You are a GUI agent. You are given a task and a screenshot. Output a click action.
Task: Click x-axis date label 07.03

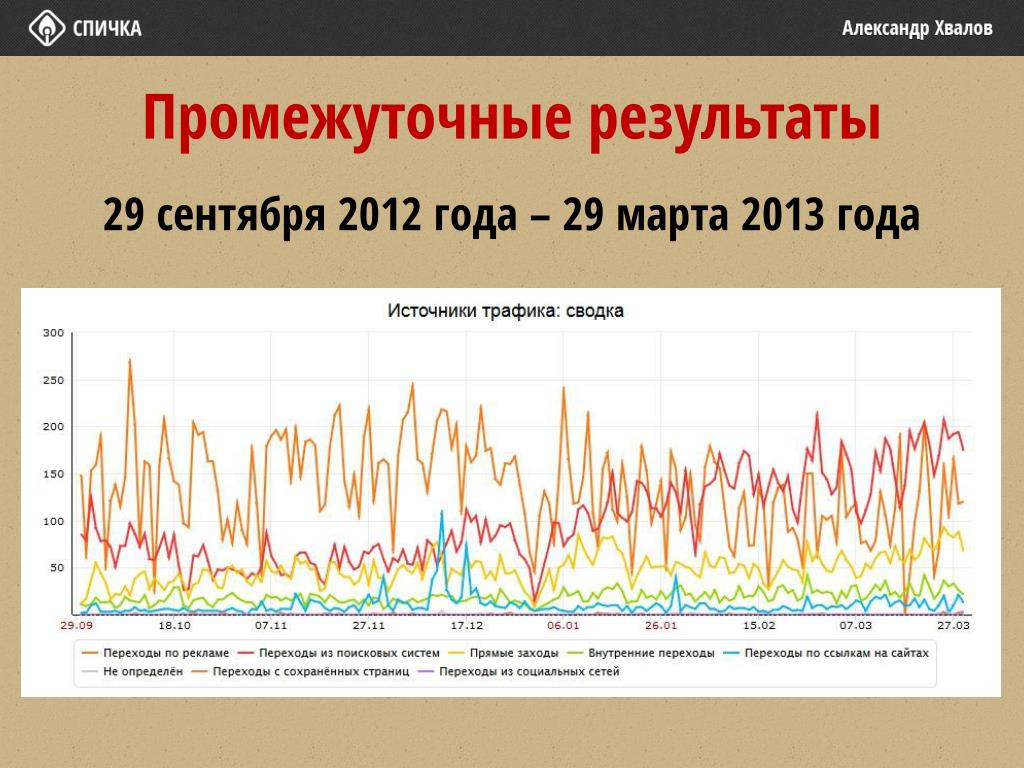856,626
